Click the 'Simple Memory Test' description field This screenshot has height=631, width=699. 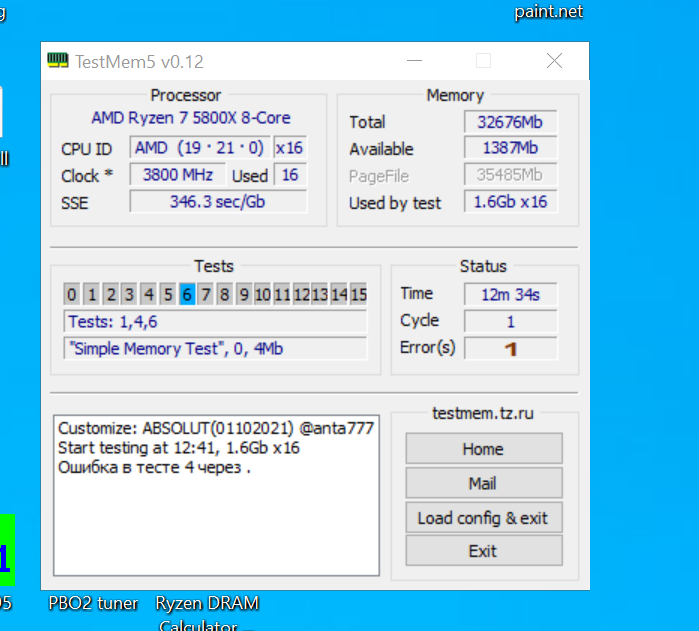215,348
